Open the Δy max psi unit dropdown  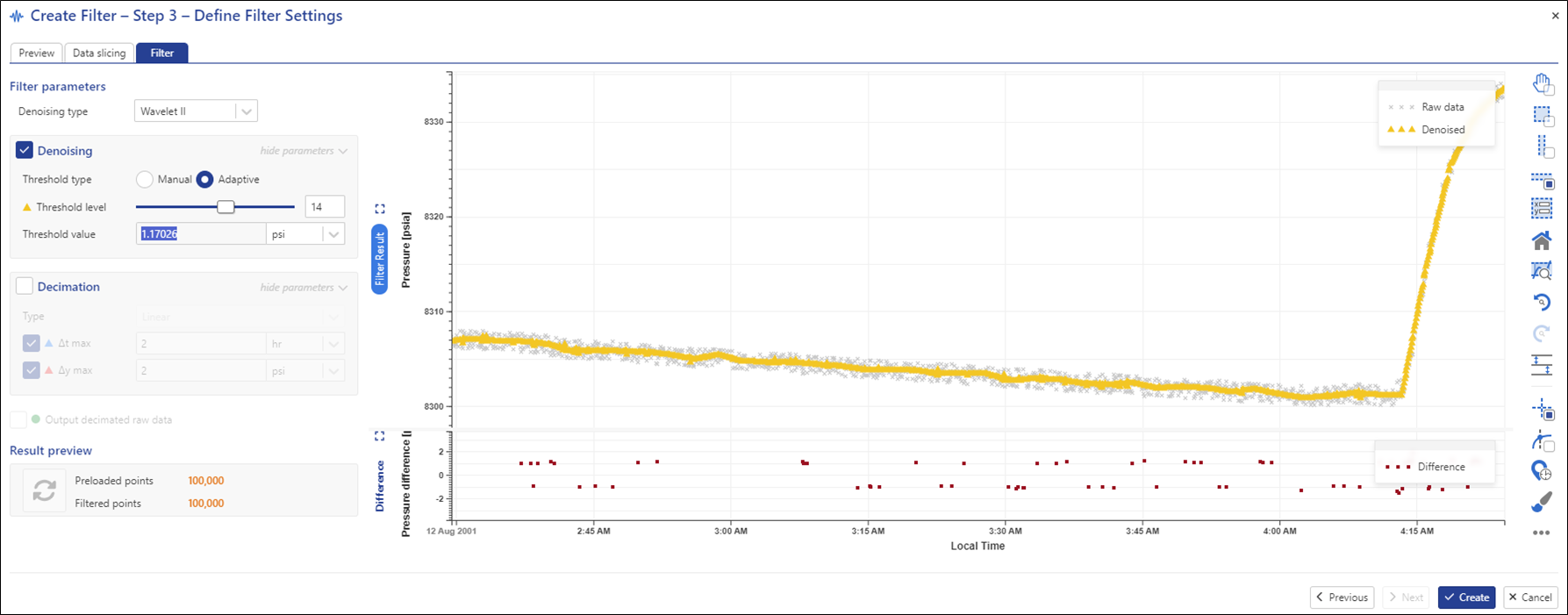(305, 371)
